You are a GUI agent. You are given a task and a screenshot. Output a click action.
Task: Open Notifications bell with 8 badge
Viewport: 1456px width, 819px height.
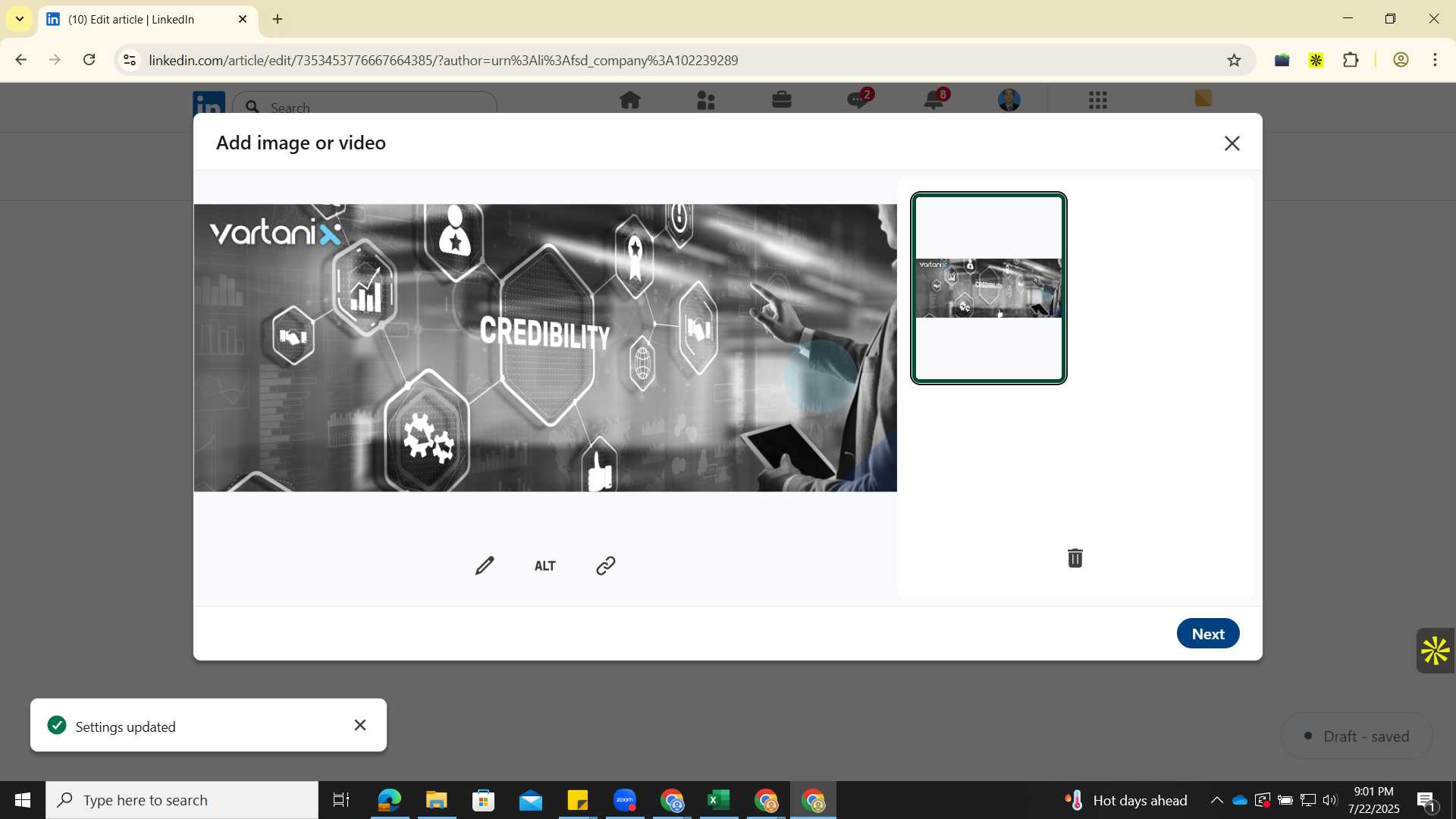[x=935, y=99]
